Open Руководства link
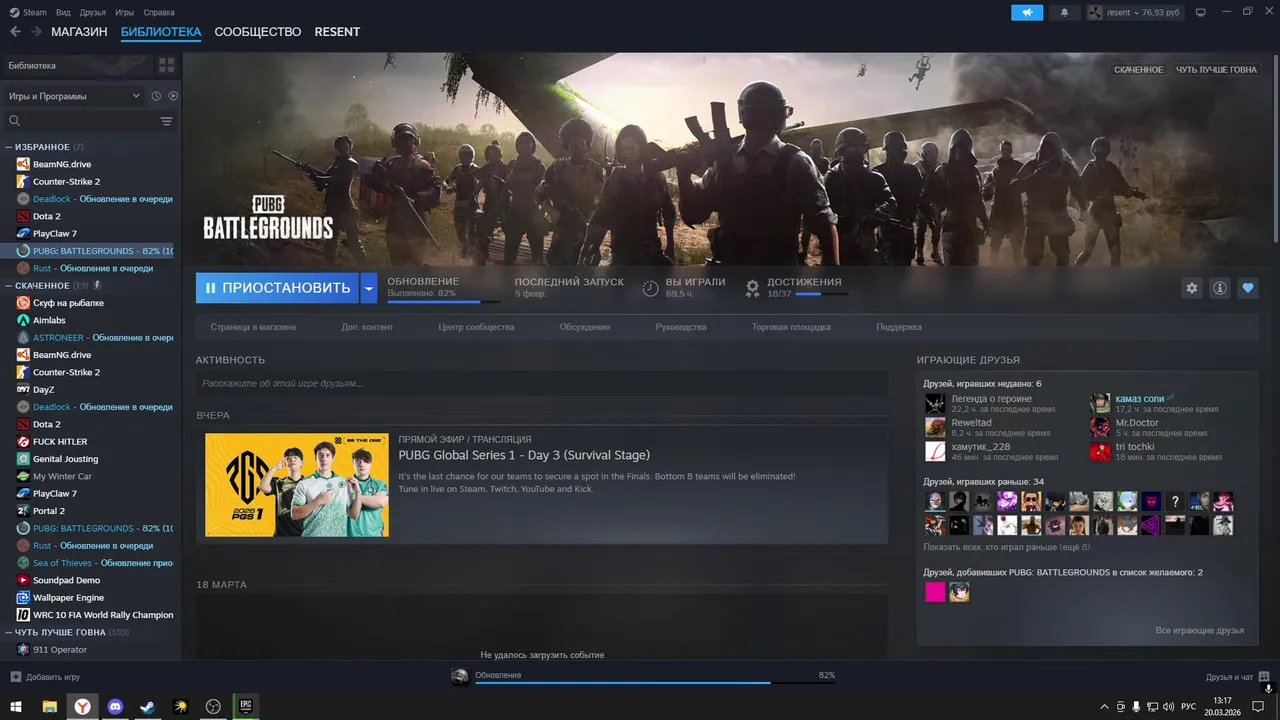Image resolution: width=1280 pixels, height=720 pixels. click(x=681, y=327)
